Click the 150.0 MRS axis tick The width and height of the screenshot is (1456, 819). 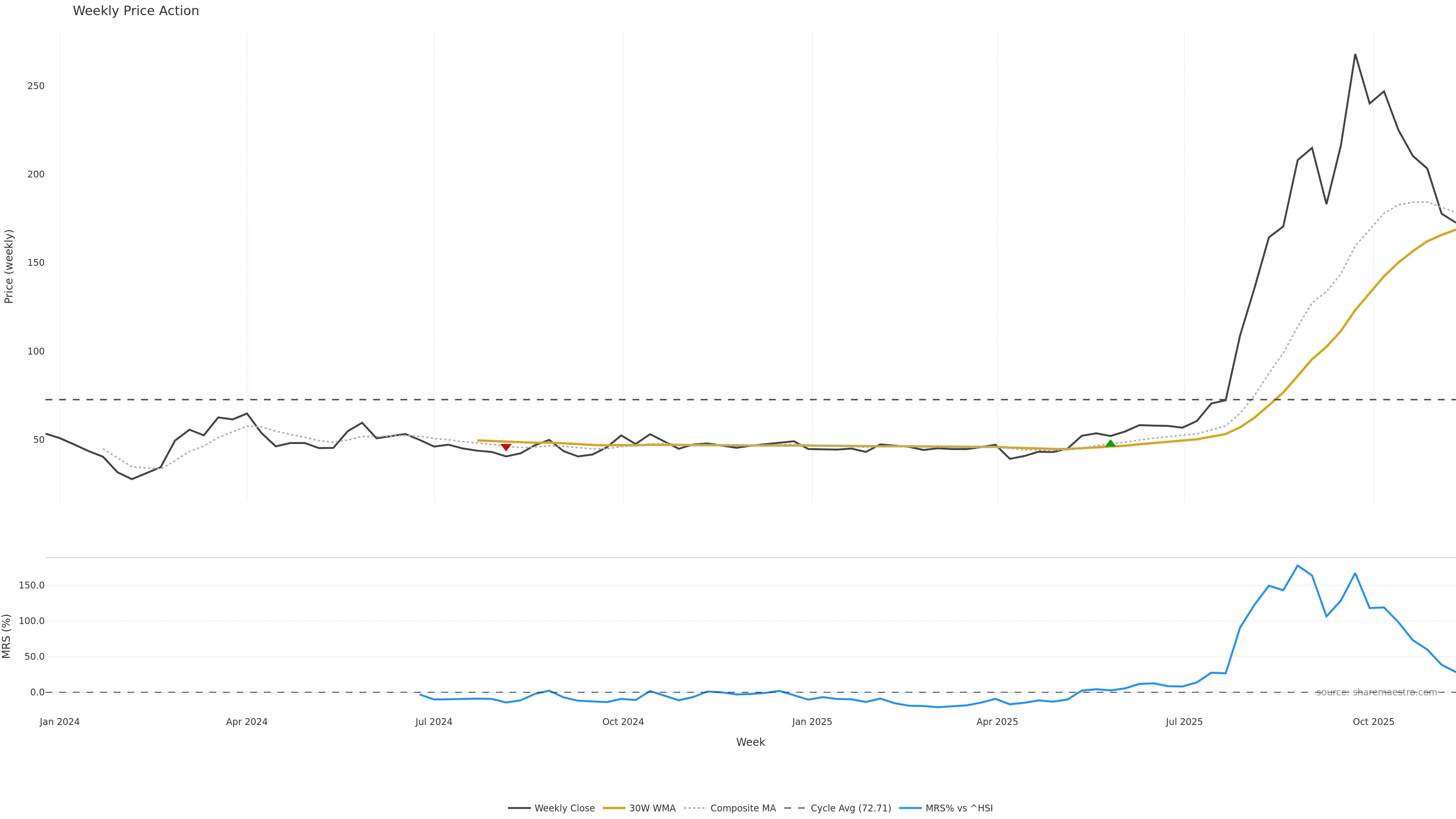click(x=31, y=585)
